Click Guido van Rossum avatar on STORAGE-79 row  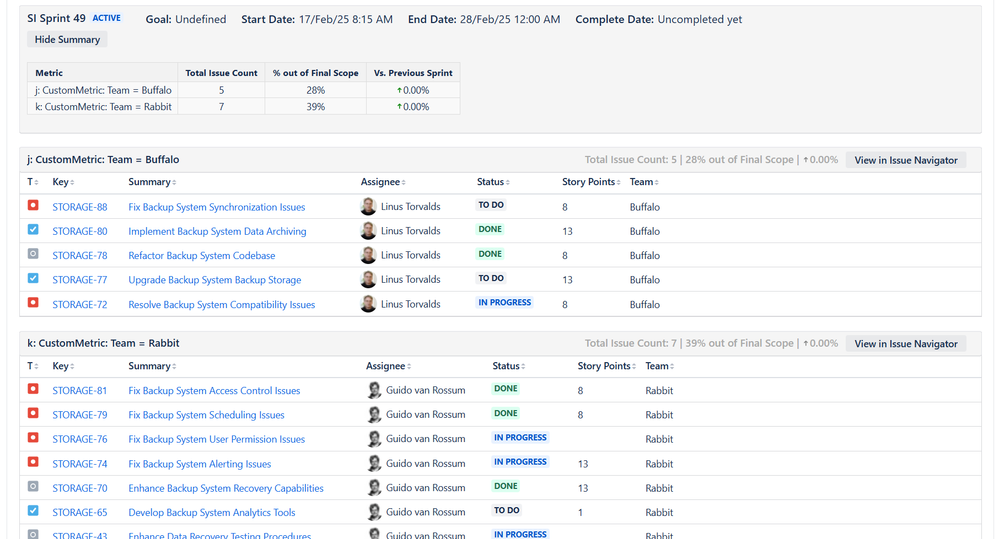point(374,414)
